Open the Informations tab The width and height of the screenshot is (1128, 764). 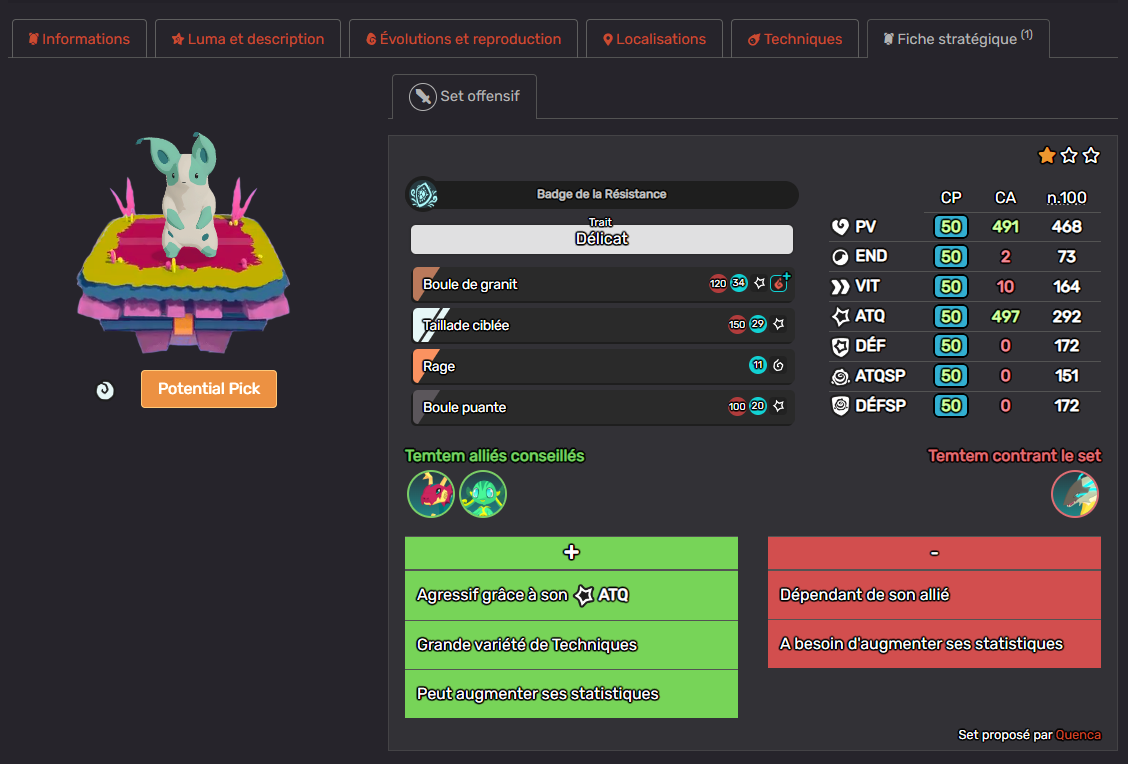coord(79,39)
